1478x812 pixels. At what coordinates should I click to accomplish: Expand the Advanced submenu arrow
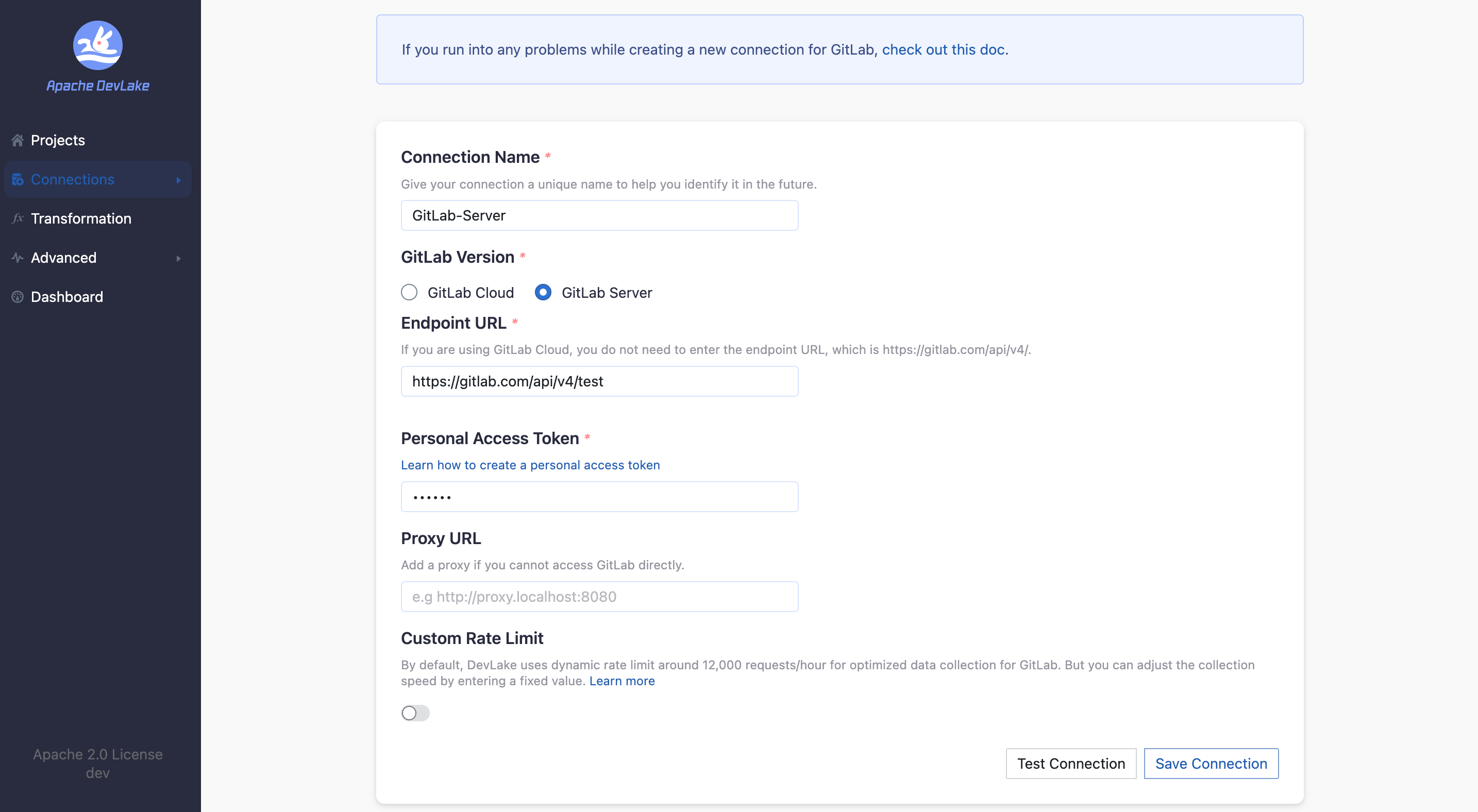(178, 258)
